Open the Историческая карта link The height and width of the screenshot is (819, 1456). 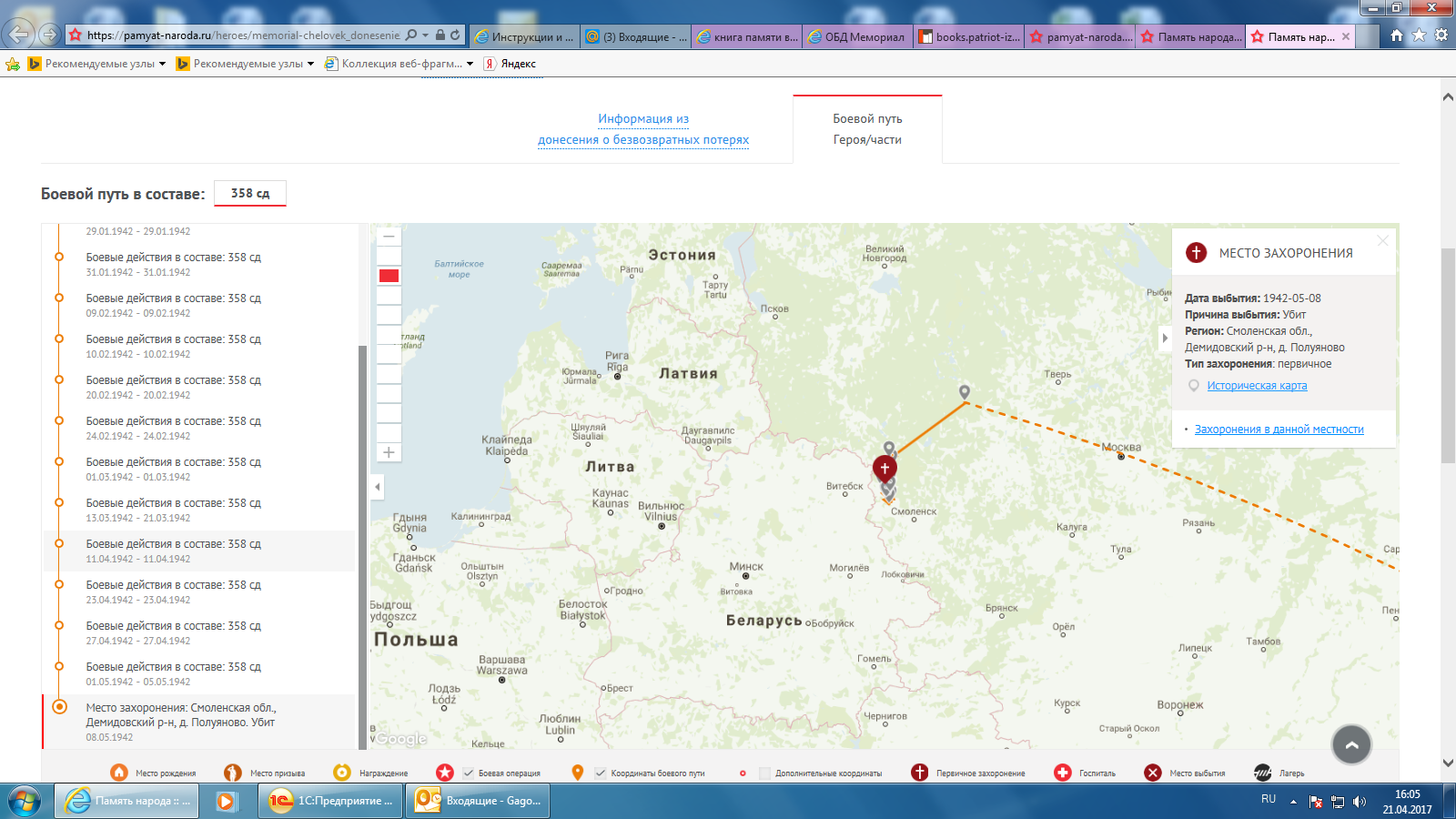pyautogui.click(x=1257, y=386)
